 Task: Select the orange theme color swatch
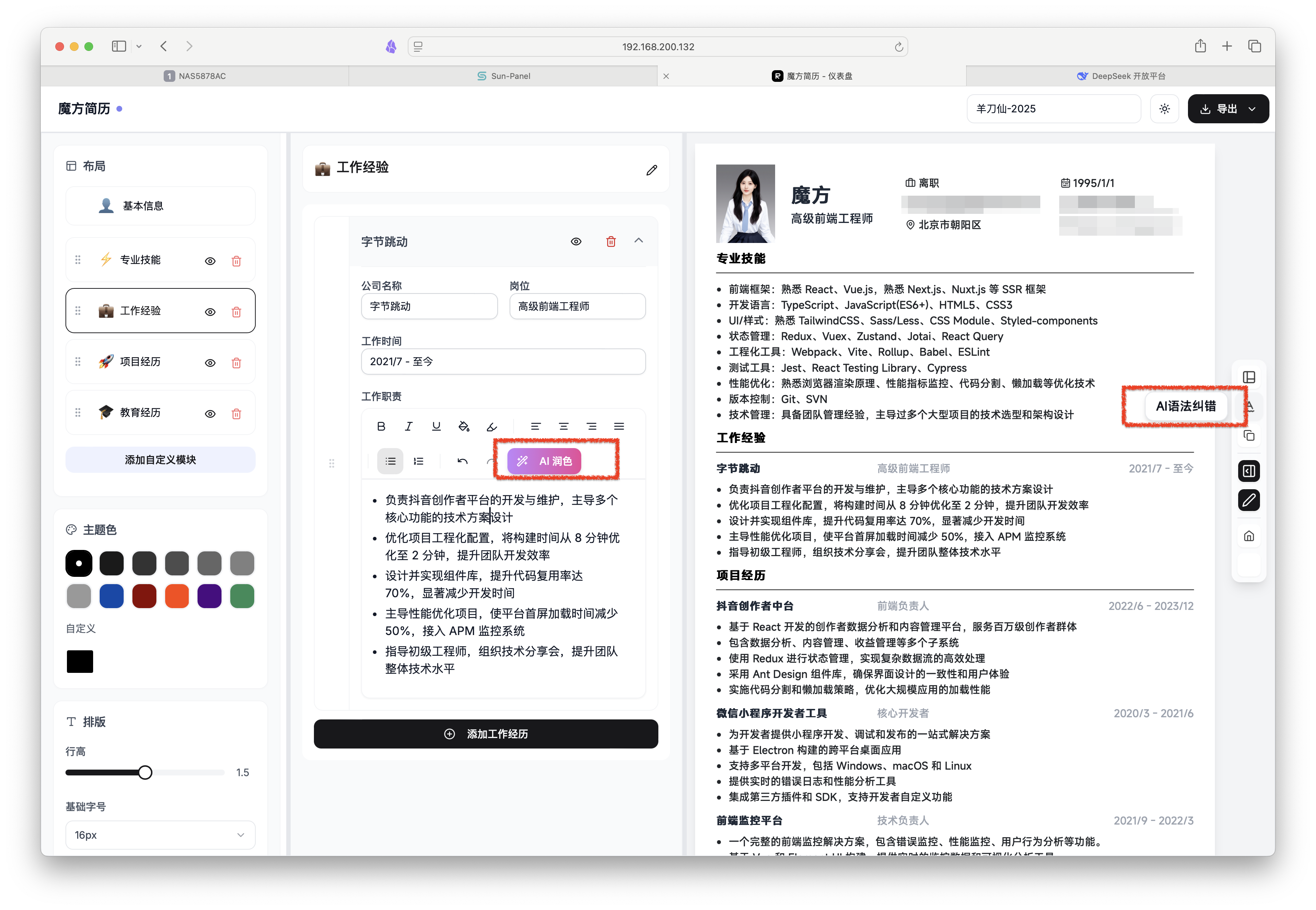point(177,596)
